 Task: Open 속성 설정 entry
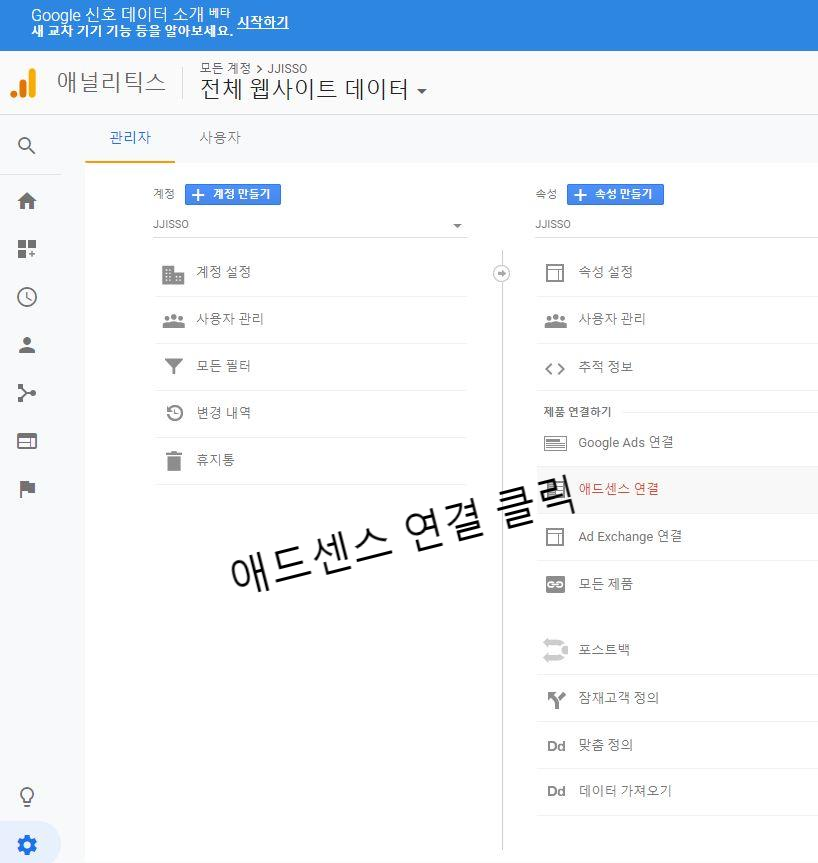[x=677, y=273]
